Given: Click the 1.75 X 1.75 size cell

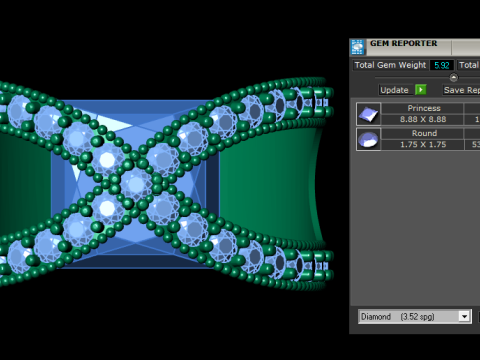Looking at the screenshot, I should point(422,144).
